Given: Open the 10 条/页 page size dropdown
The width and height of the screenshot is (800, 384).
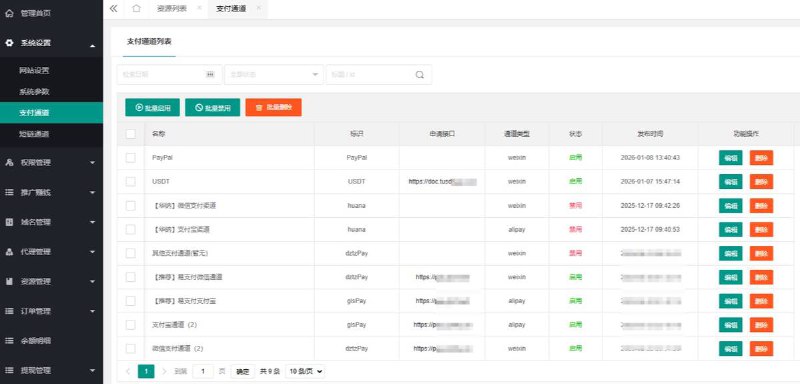Looking at the screenshot, I should click(x=305, y=371).
